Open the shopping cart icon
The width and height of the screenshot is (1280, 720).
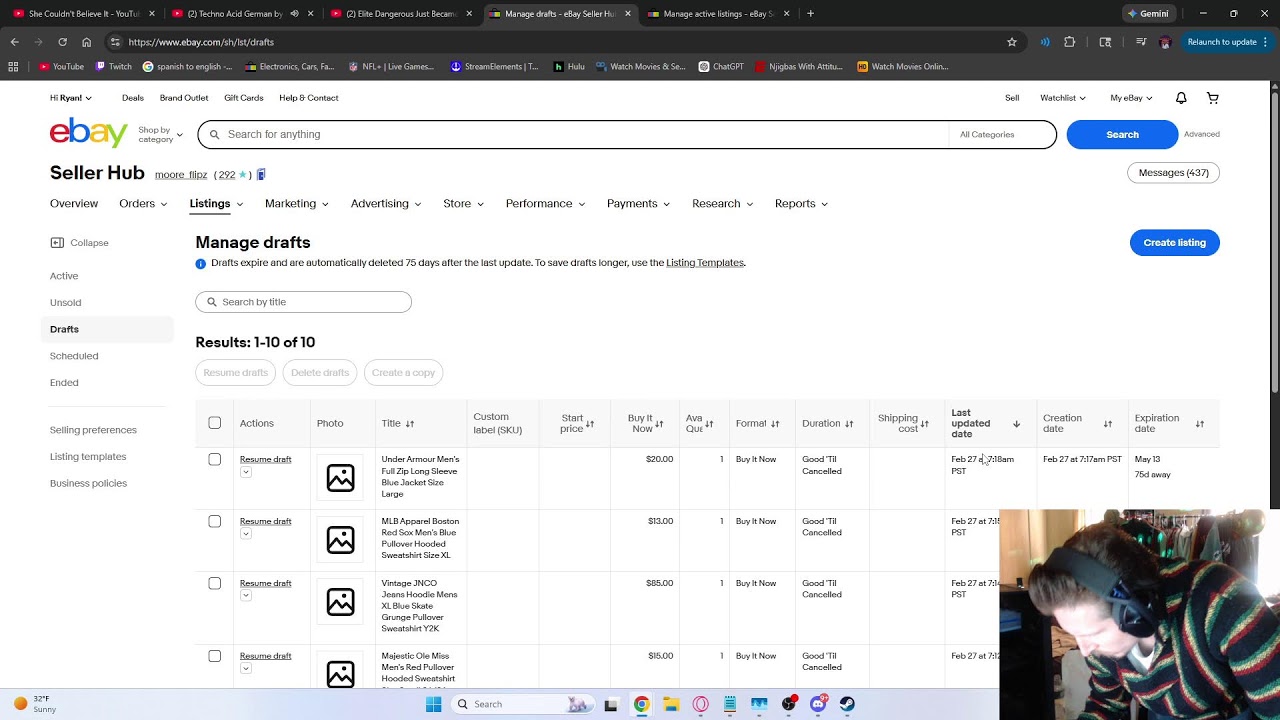pos(1213,98)
